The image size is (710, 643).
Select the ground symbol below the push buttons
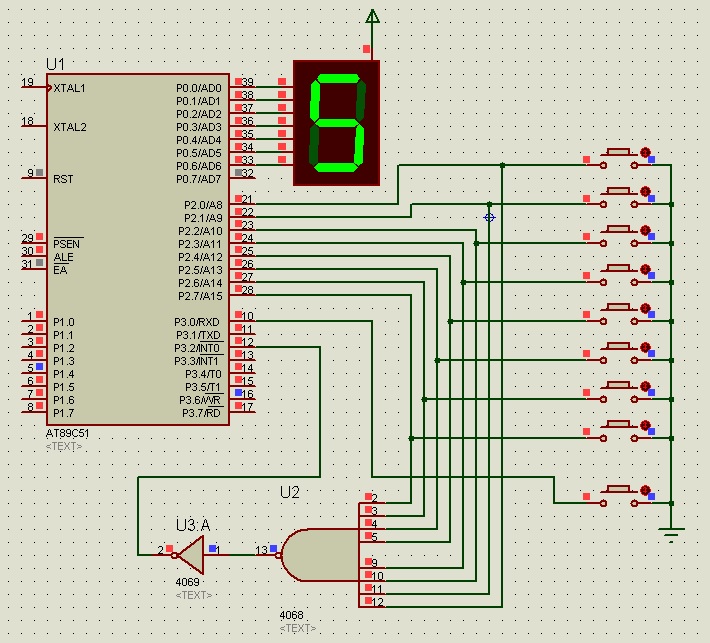671,535
